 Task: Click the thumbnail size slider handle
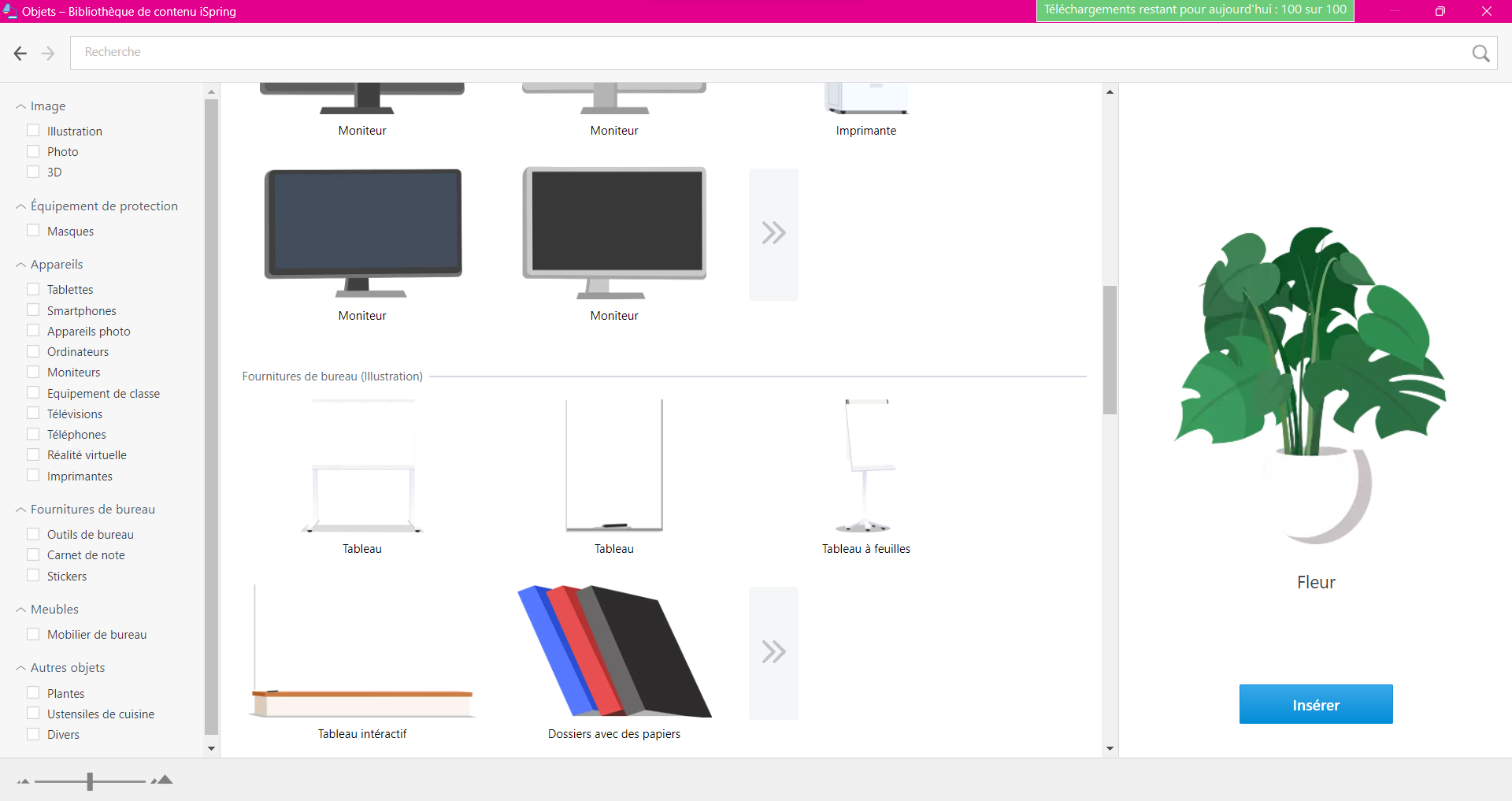(x=90, y=781)
